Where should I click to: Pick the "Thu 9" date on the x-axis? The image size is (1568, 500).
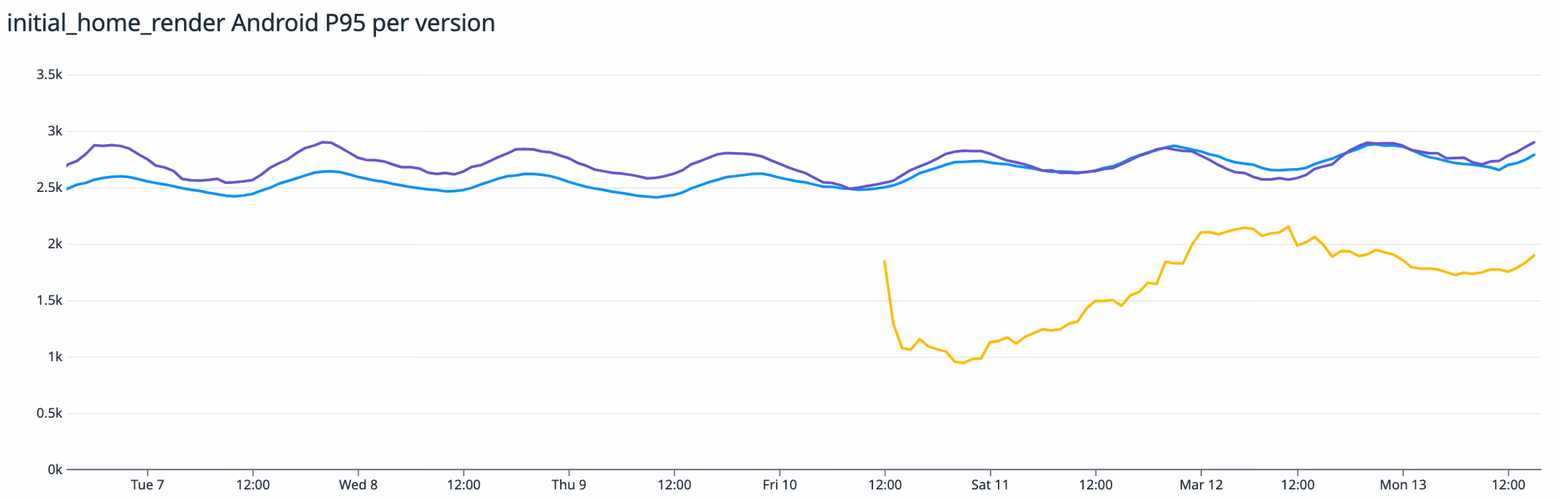(568, 485)
